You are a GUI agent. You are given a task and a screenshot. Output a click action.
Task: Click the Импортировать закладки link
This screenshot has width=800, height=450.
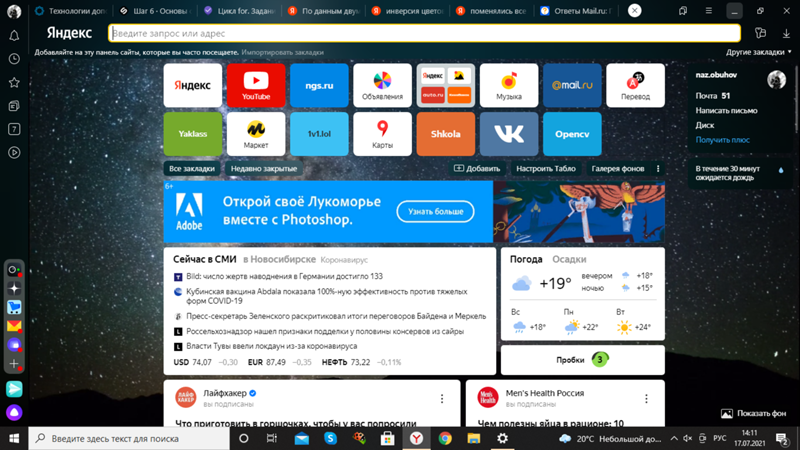coord(282,52)
